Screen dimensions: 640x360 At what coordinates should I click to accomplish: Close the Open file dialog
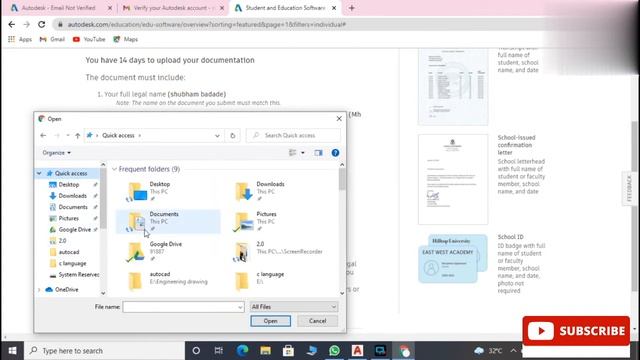(x=339, y=119)
